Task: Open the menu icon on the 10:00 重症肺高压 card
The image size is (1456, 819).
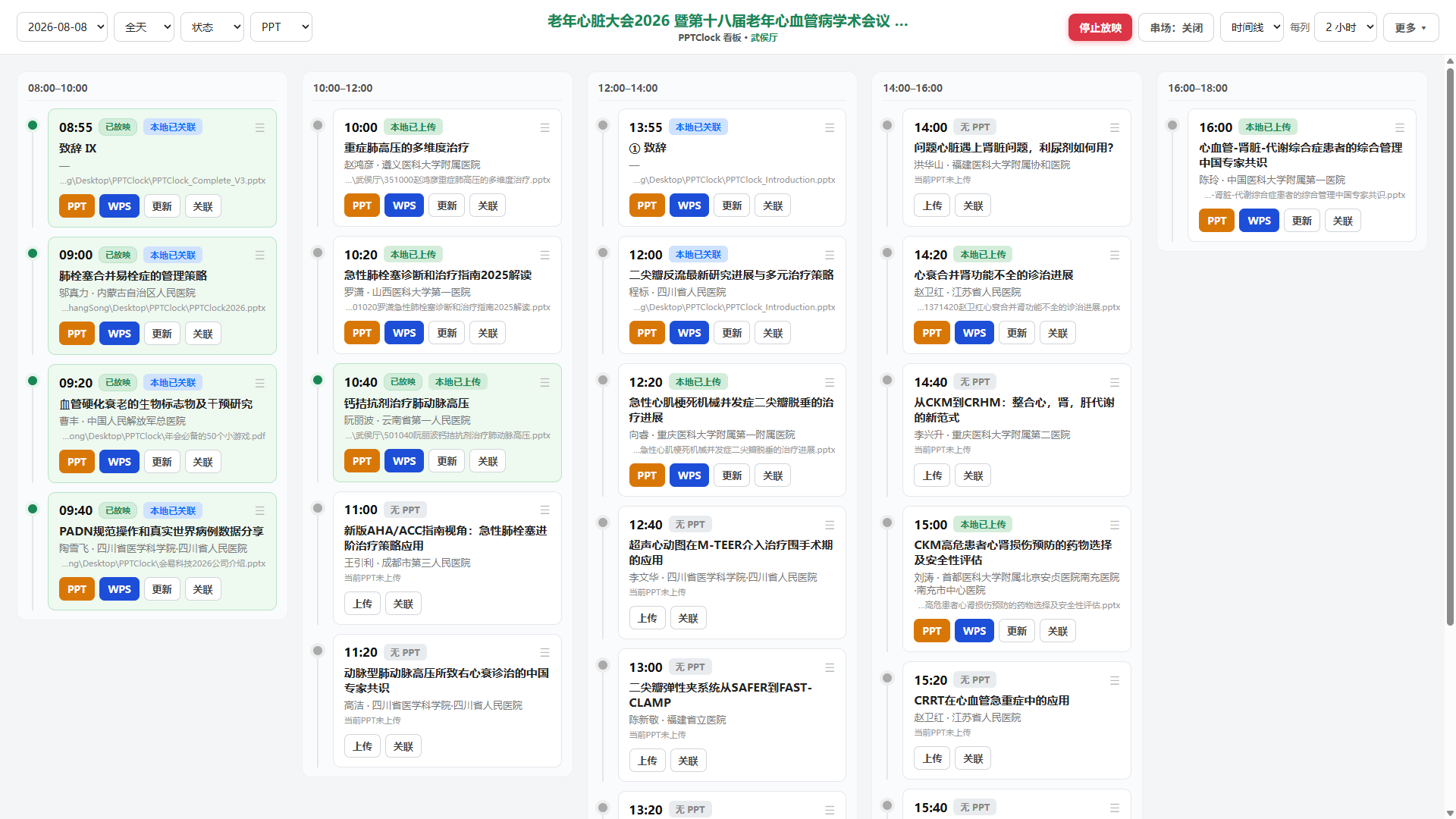Action: 544,128
